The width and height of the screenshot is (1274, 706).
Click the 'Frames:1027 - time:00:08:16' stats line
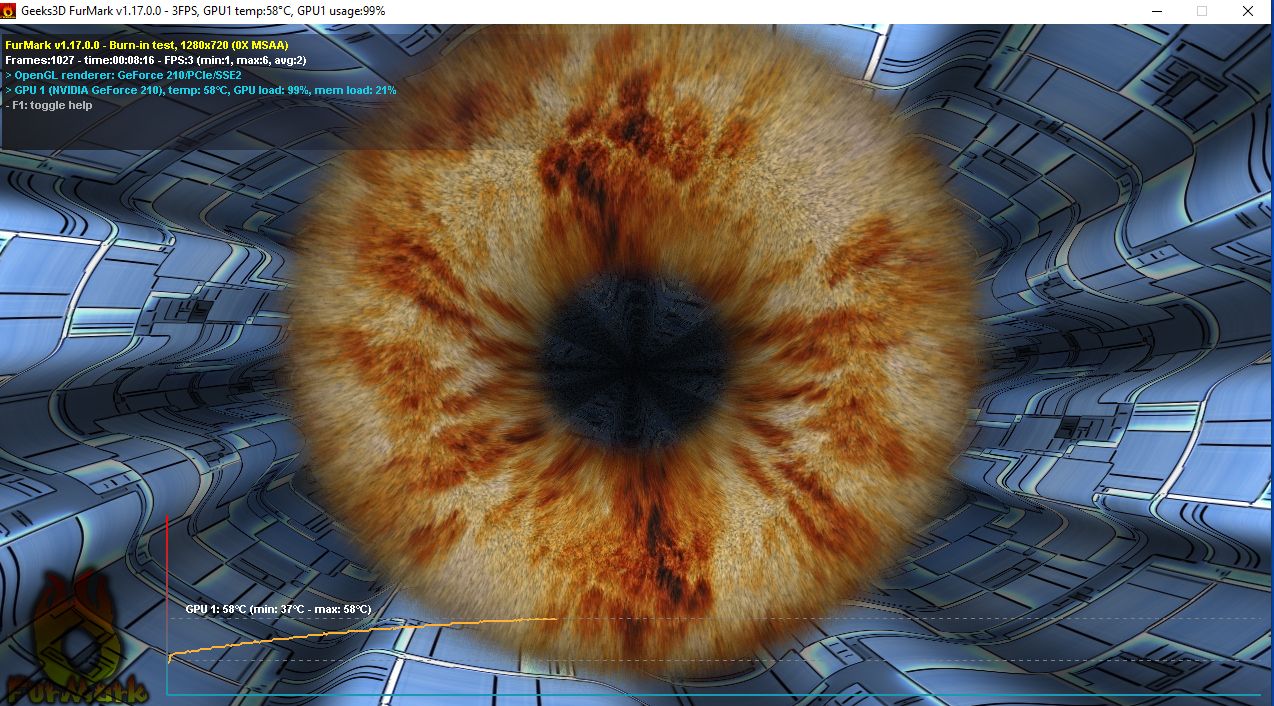(156, 60)
